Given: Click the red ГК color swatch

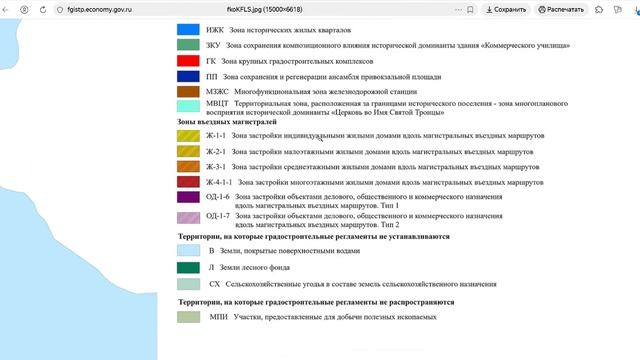Looking at the screenshot, I should 188,61.
